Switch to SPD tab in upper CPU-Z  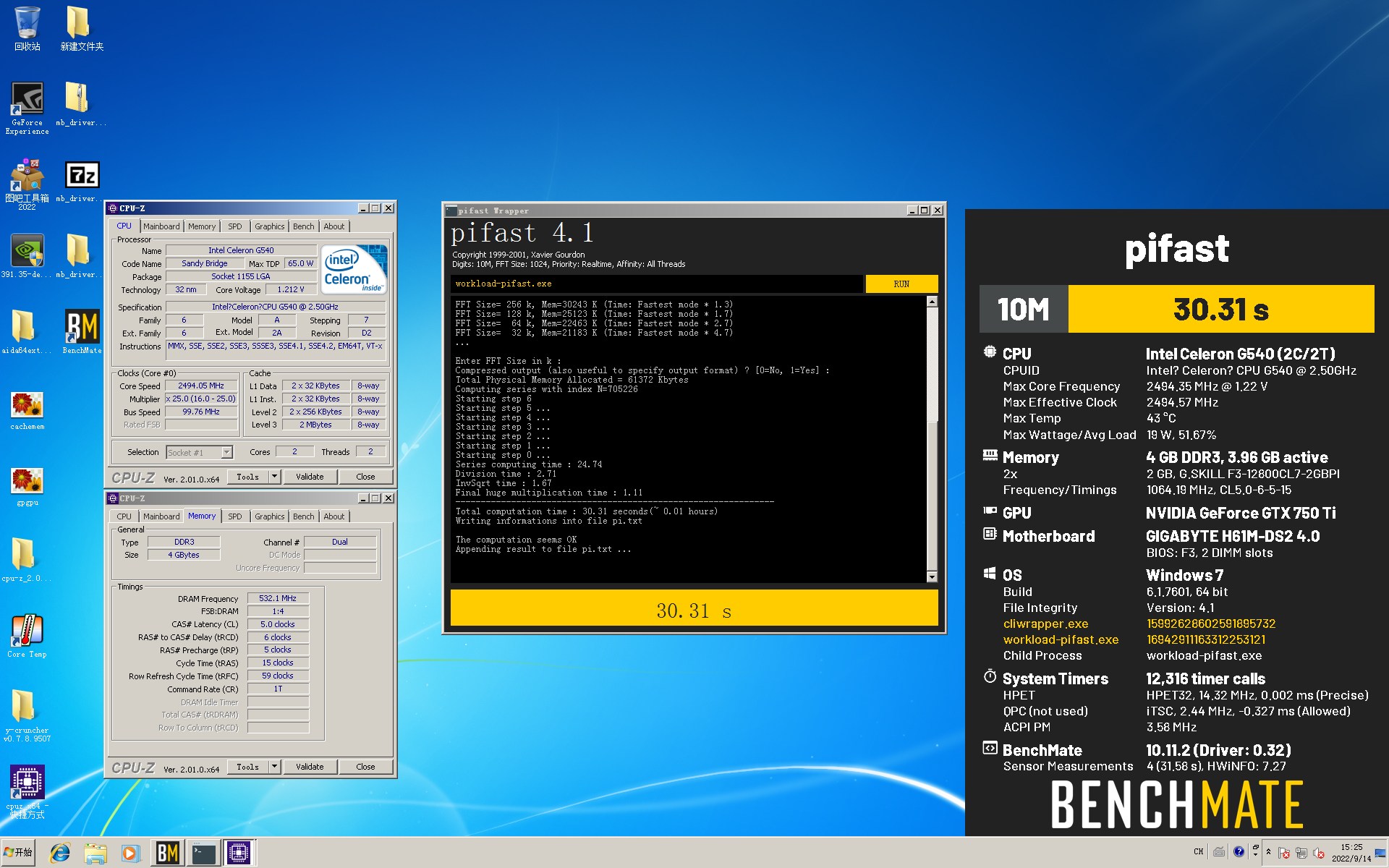(x=235, y=226)
